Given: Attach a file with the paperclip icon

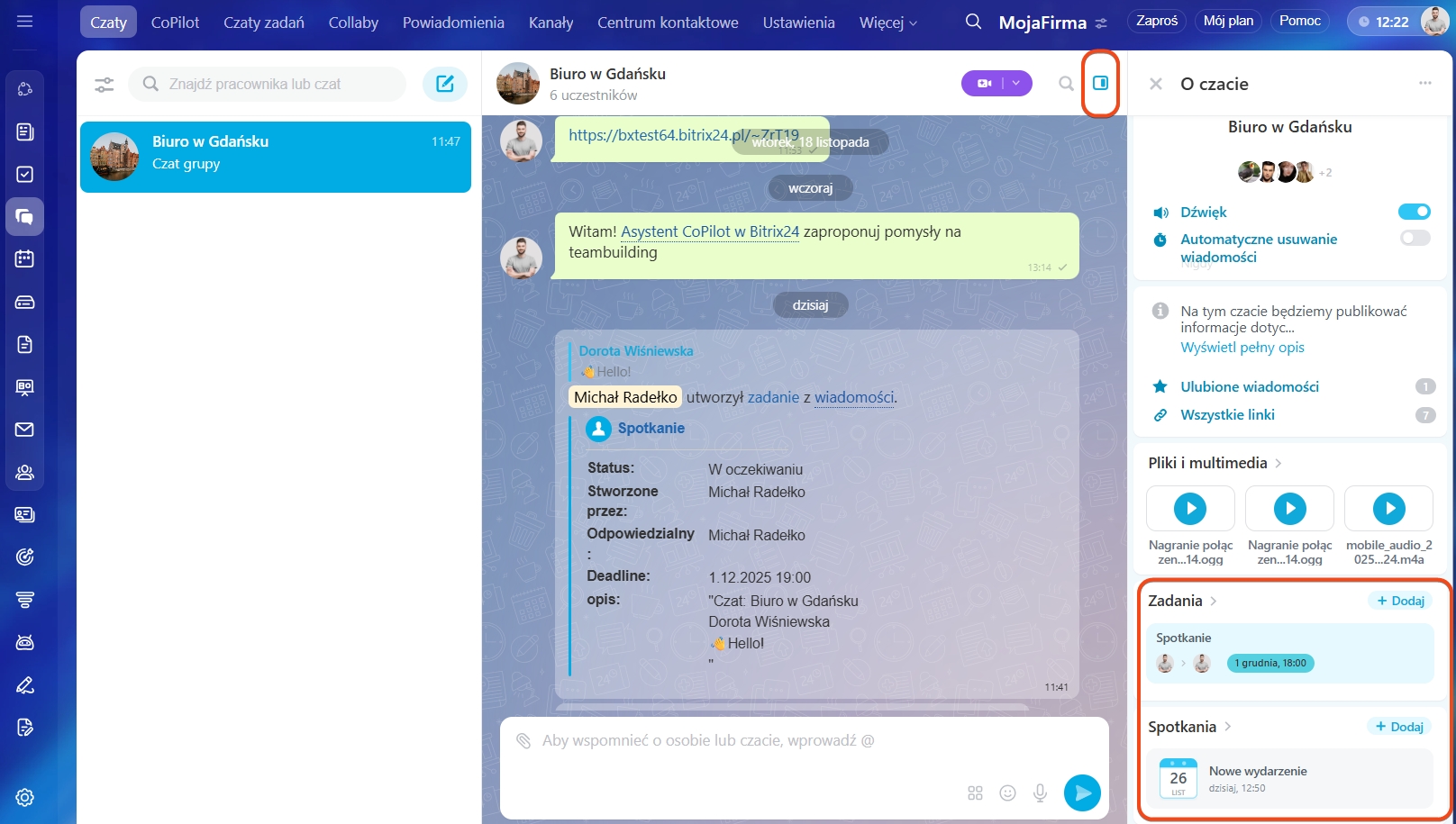Looking at the screenshot, I should click(x=523, y=741).
